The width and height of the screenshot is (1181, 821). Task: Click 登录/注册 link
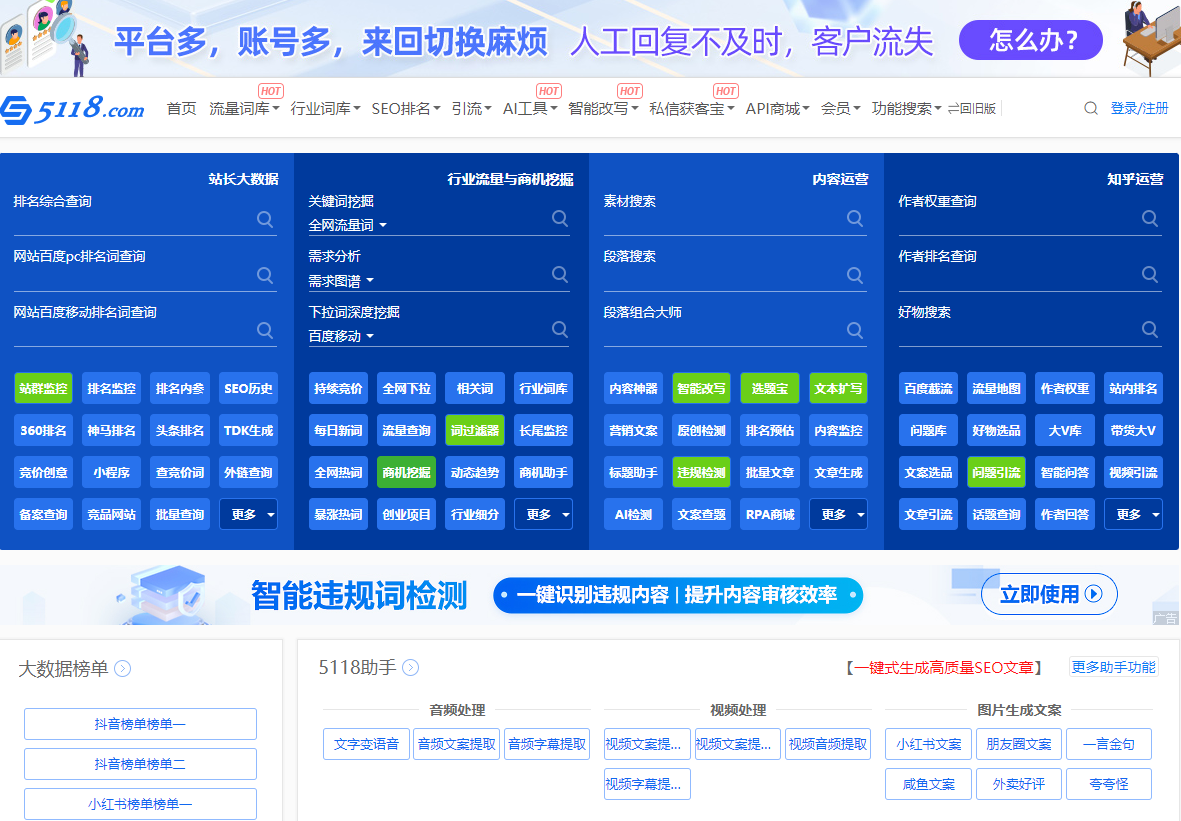(x=1139, y=108)
